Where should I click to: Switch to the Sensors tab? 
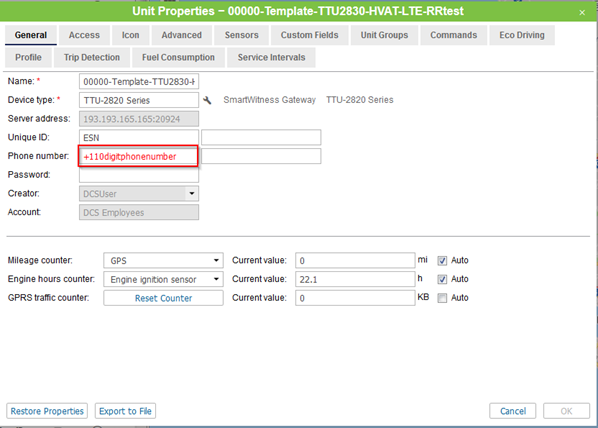click(241, 35)
